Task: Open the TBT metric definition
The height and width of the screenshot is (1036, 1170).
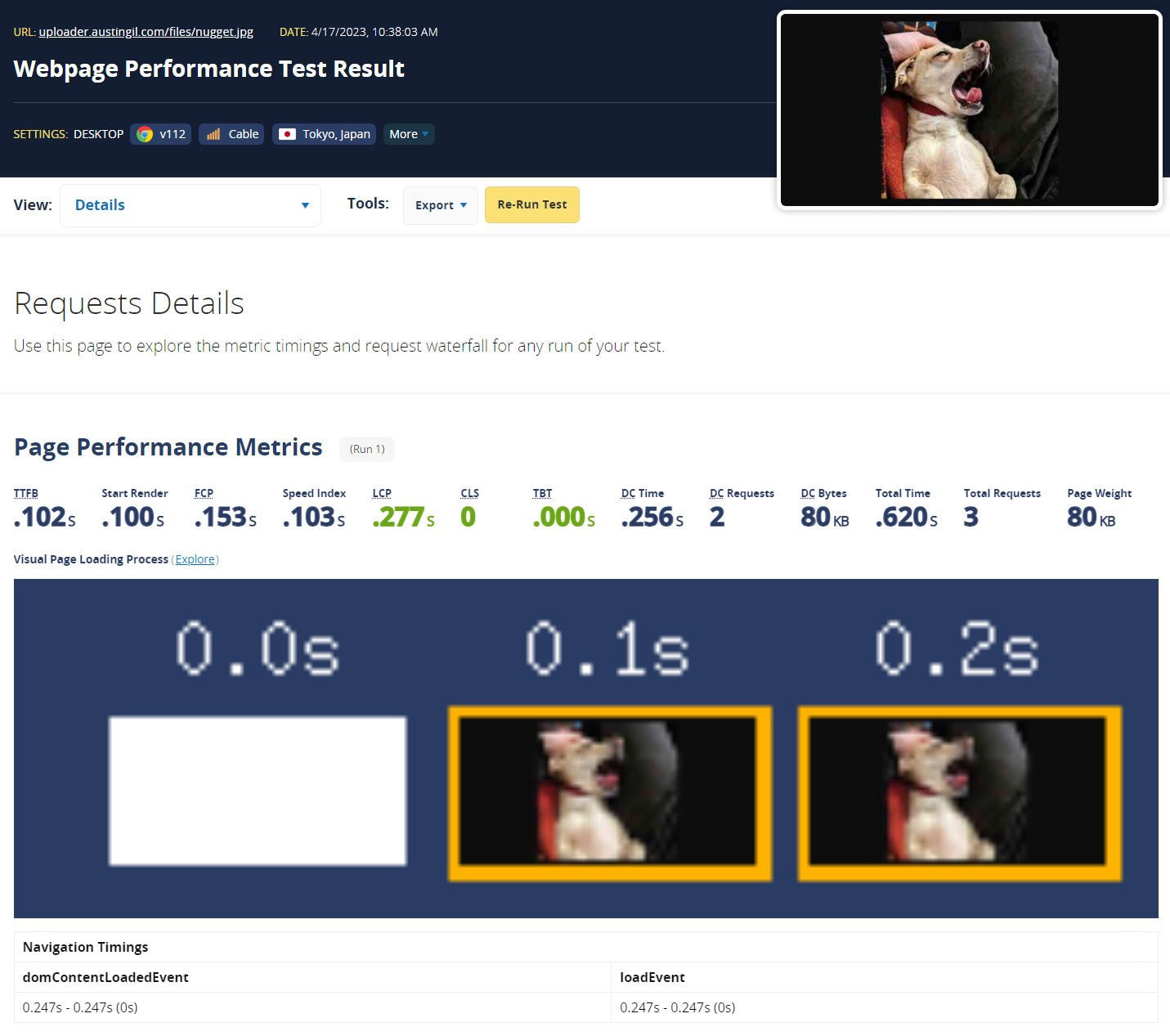Action: [x=542, y=493]
